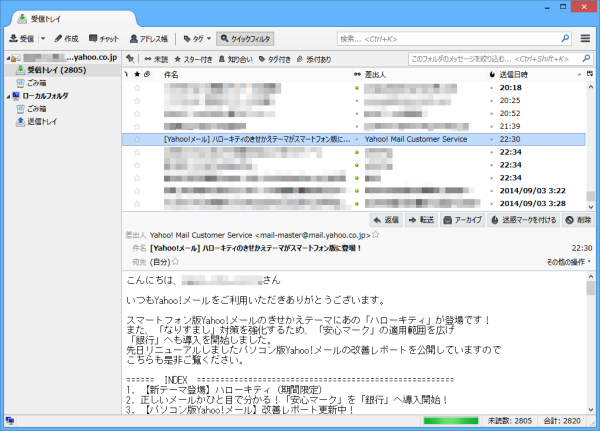Click the star beside sender mail-master address
Screen dimensions: 600x431
point(376,235)
